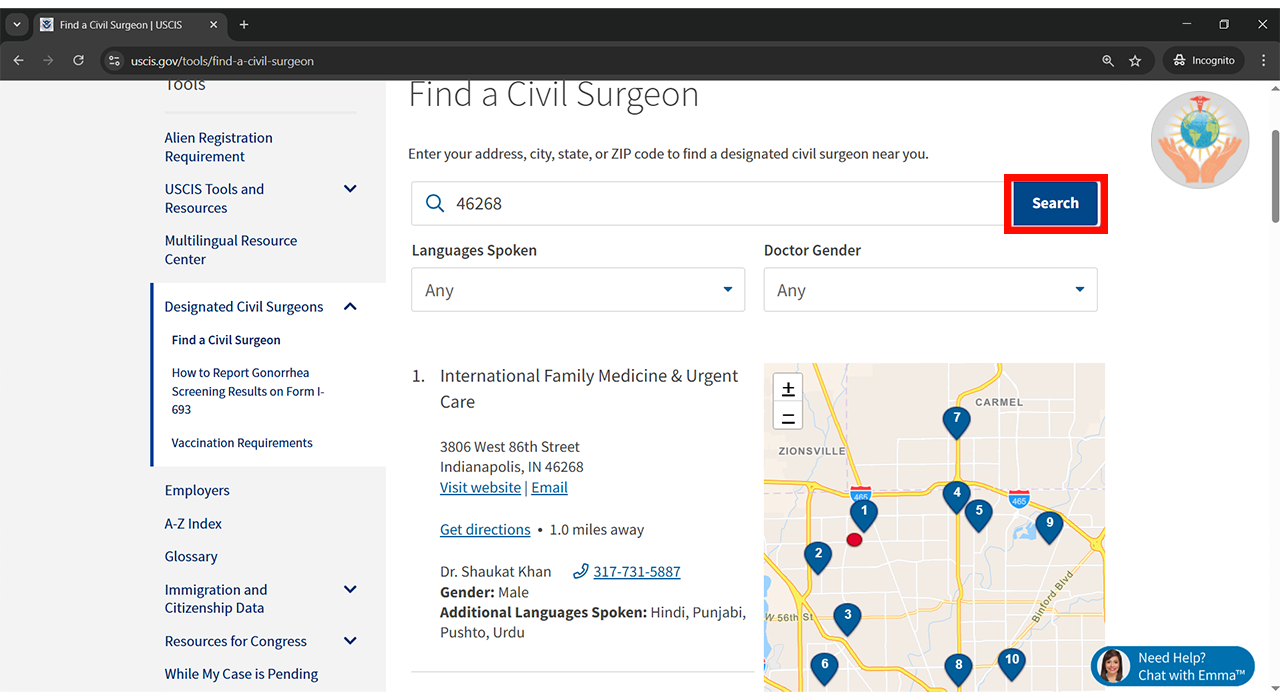Select map pin number 5
This screenshot has height=700, width=1280.
pos(978,514)
